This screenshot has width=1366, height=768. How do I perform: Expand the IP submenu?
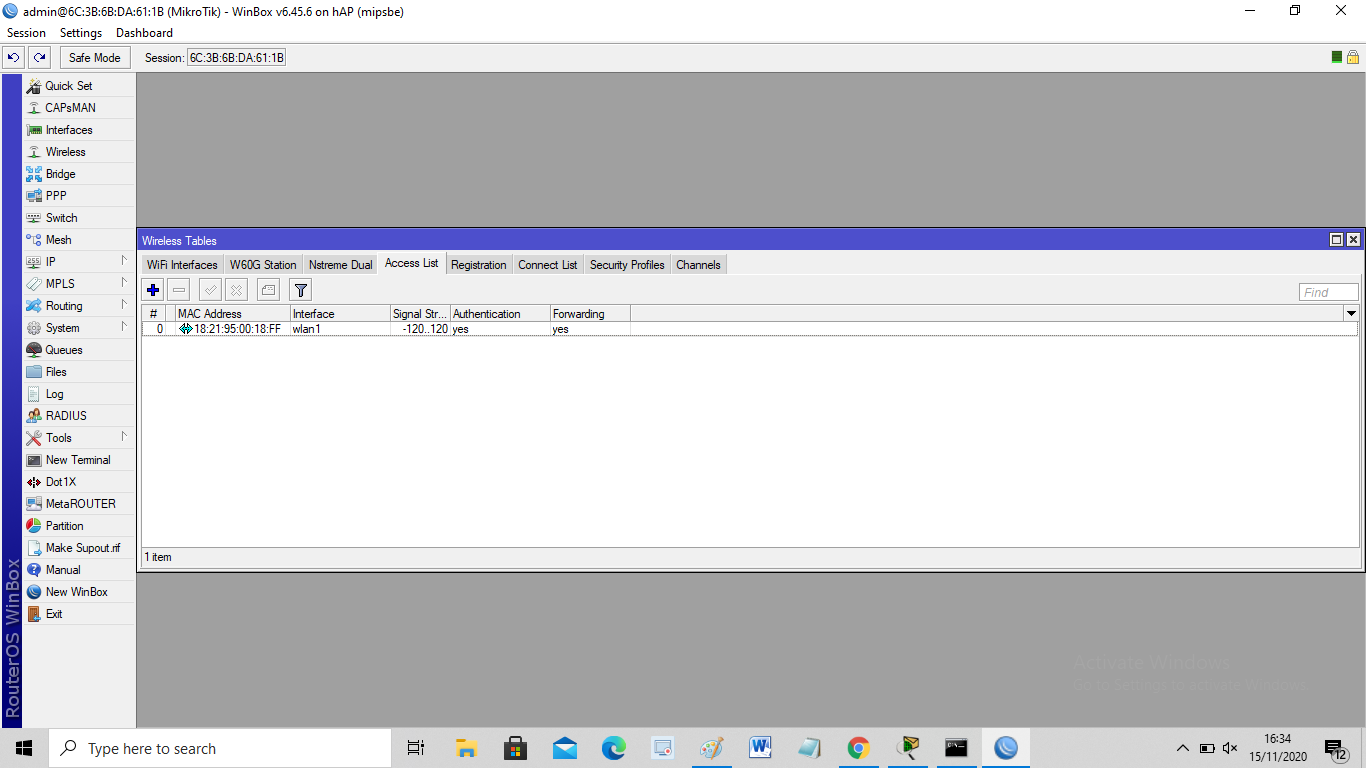coord(78,262)
